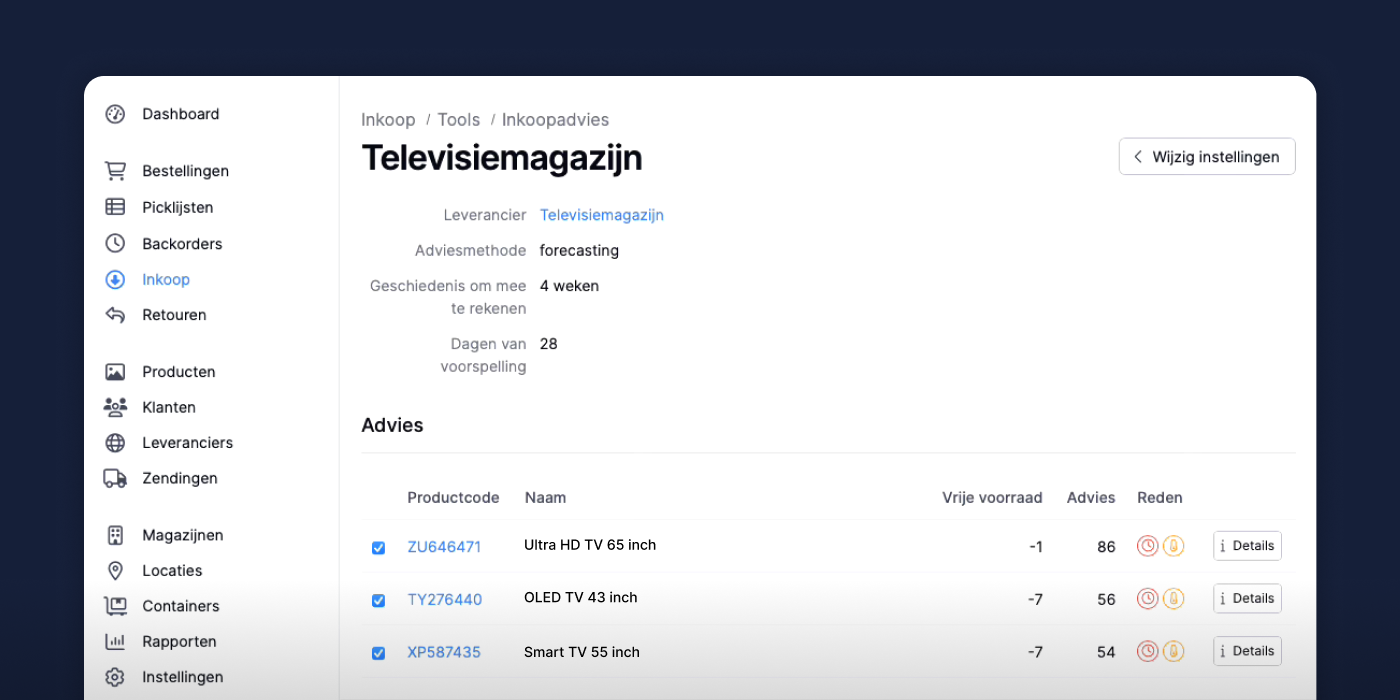This screenshot has width=1400, height=700.
Task: Show Details for Smart TV 55 inch
Action: tap(1247, 651)
